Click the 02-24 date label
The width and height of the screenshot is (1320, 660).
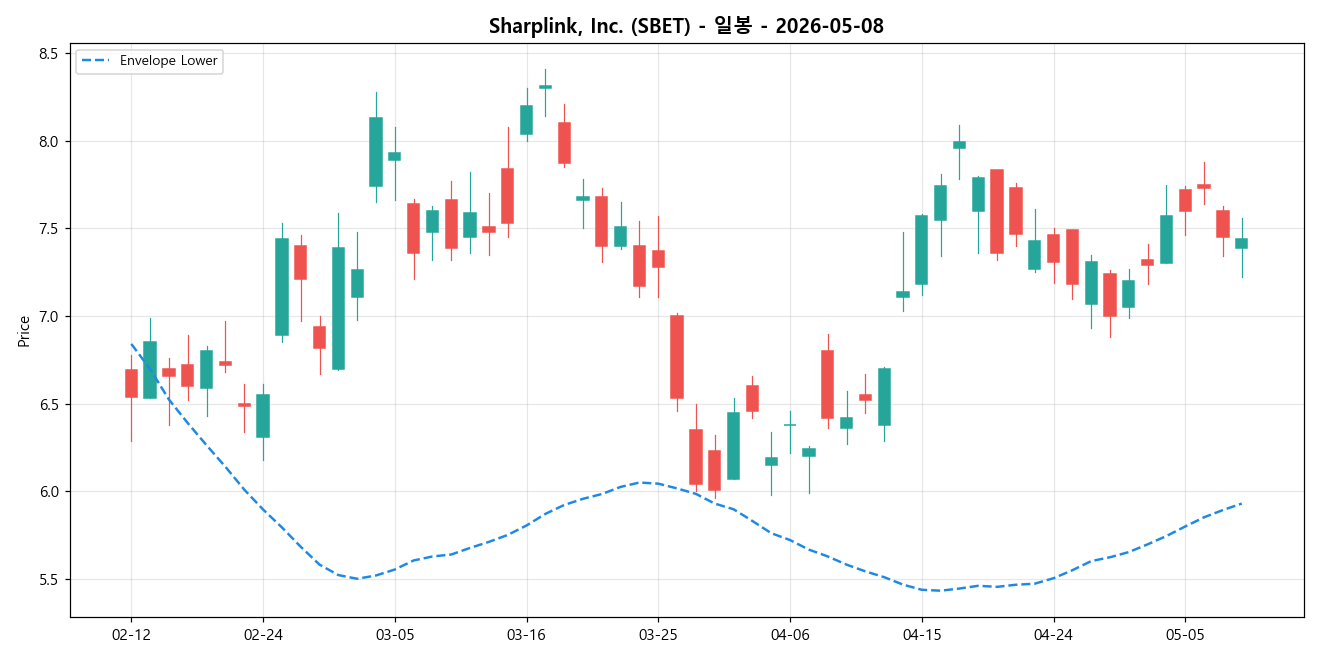pyautogui.click(x=263, y=635)
